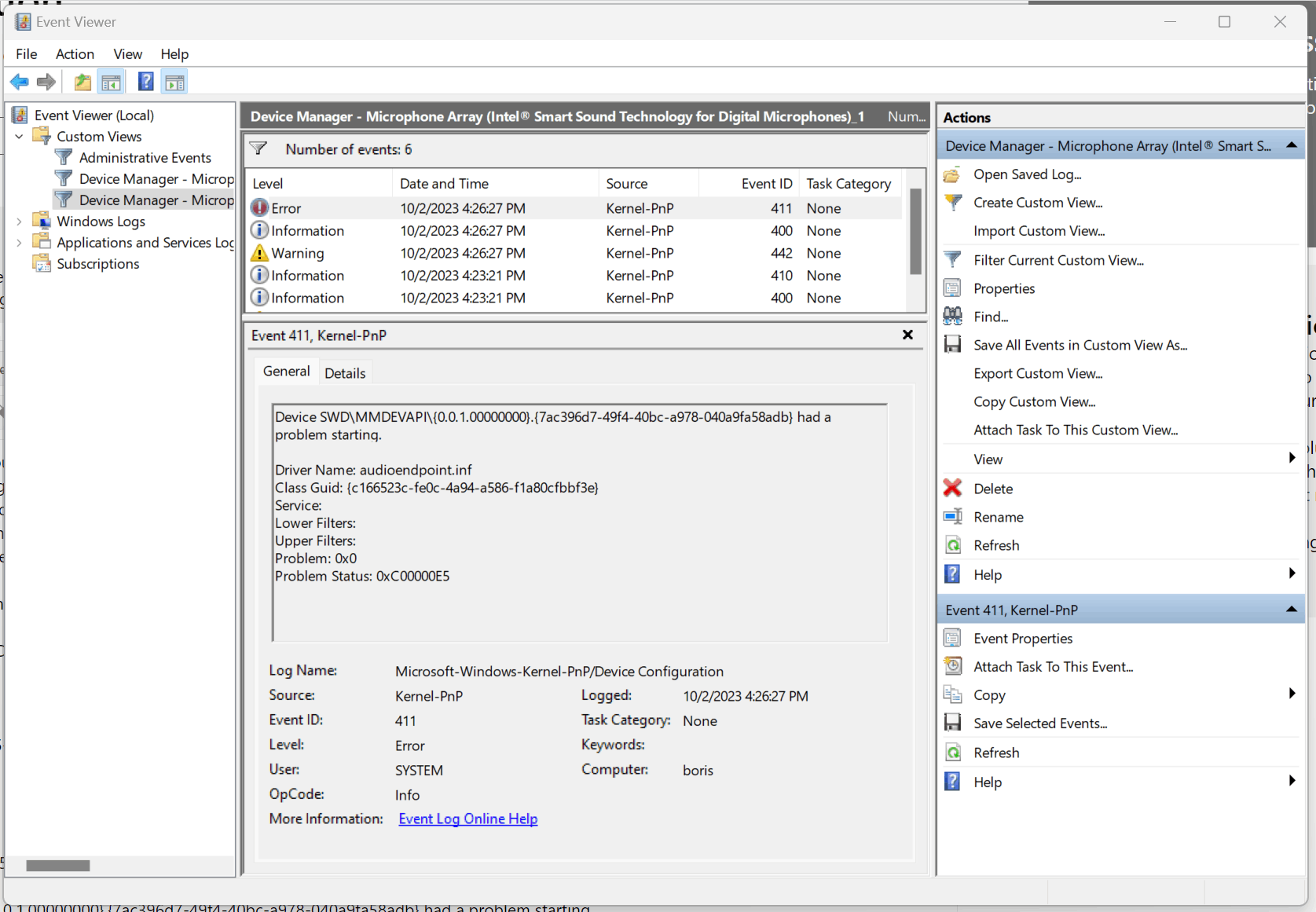
Task: Click the Create Custom View funnel icon
Action: tap(952, 203)
